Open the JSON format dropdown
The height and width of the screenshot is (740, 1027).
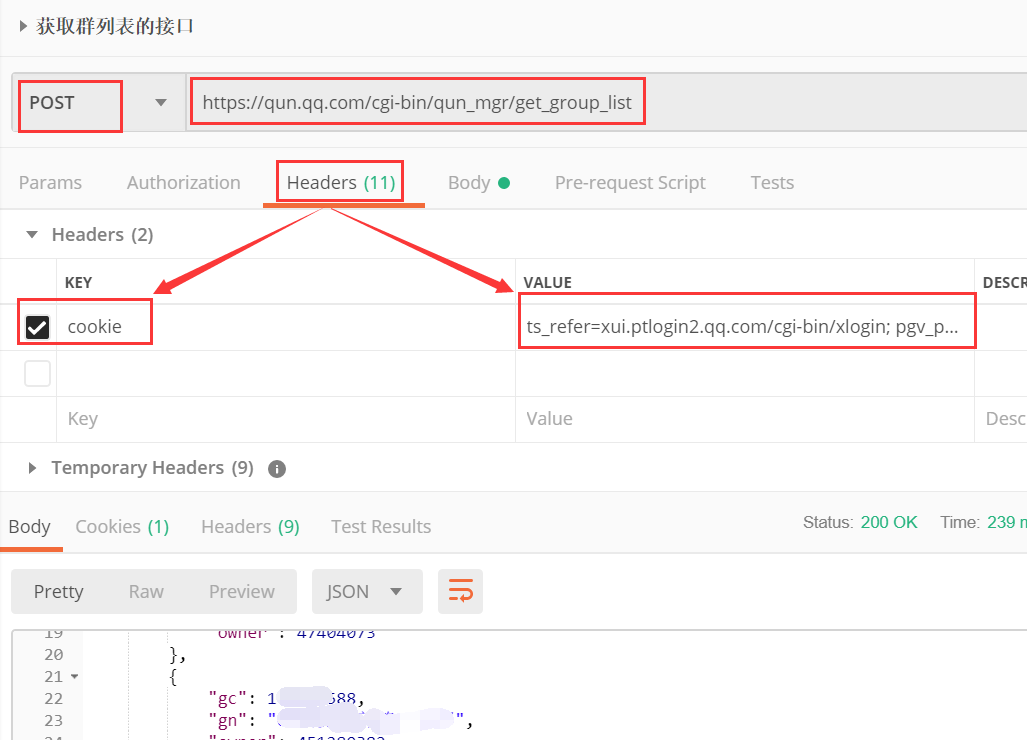(x=367, y=591)
